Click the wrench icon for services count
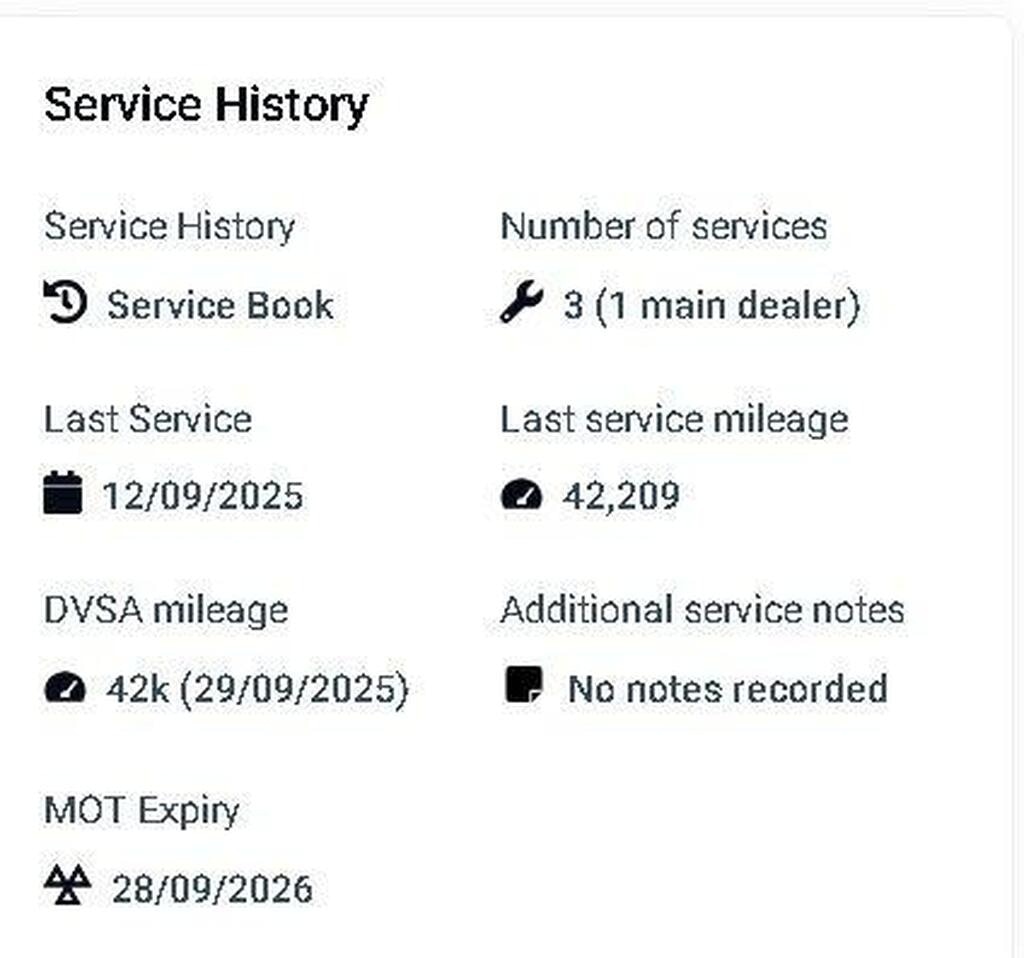The height and width of the screenshot is (958, 1024). 521,303
